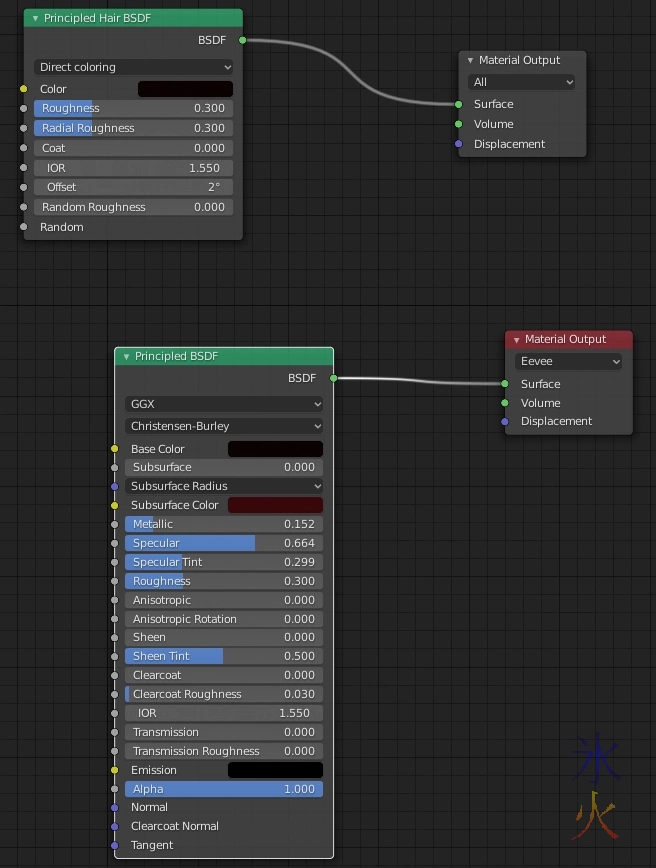Click Volume socket on Eevee Material Output
Viewport: 656px width, 868px height.
(505, 403)
